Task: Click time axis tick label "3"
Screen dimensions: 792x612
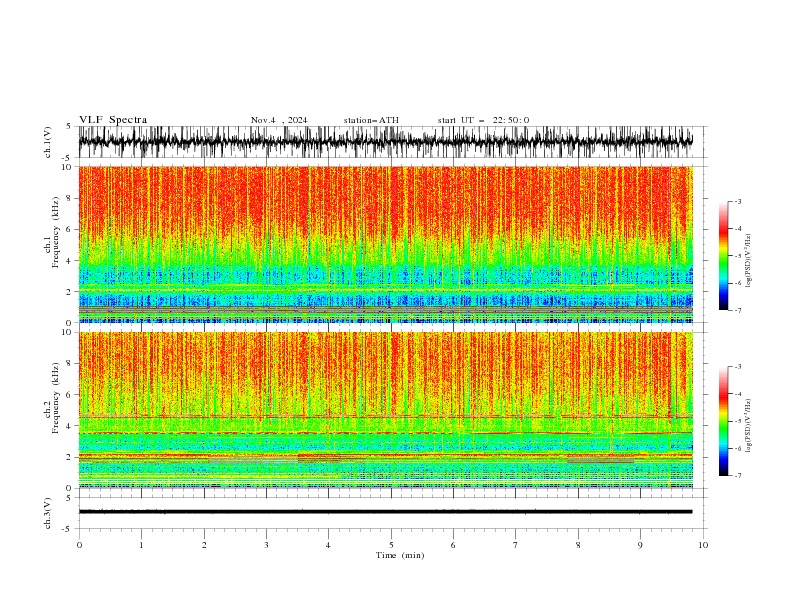Action: pyautogui.click(x=266, y=545)
